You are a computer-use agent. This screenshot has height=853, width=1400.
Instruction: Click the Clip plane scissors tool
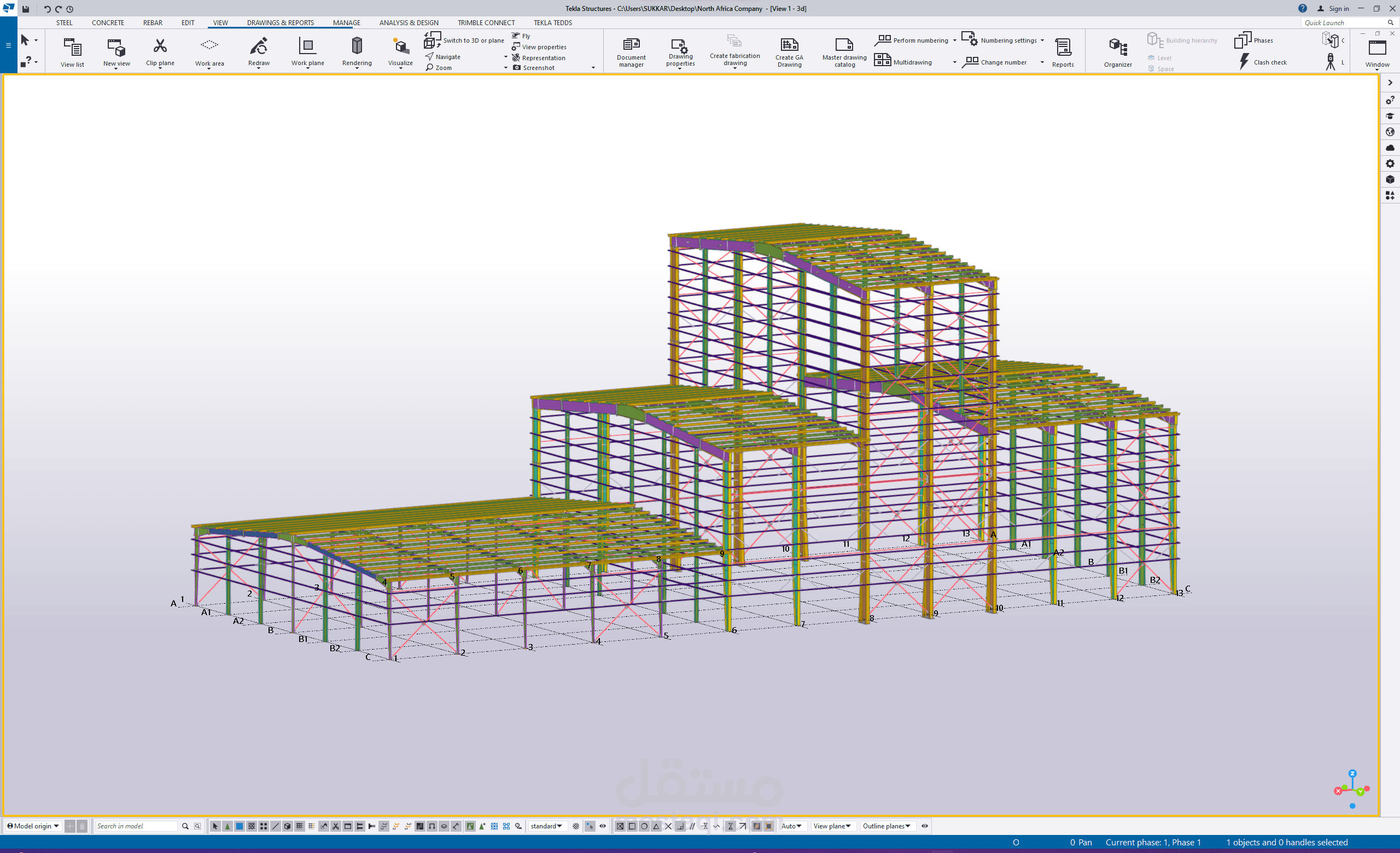pos(160,46)
